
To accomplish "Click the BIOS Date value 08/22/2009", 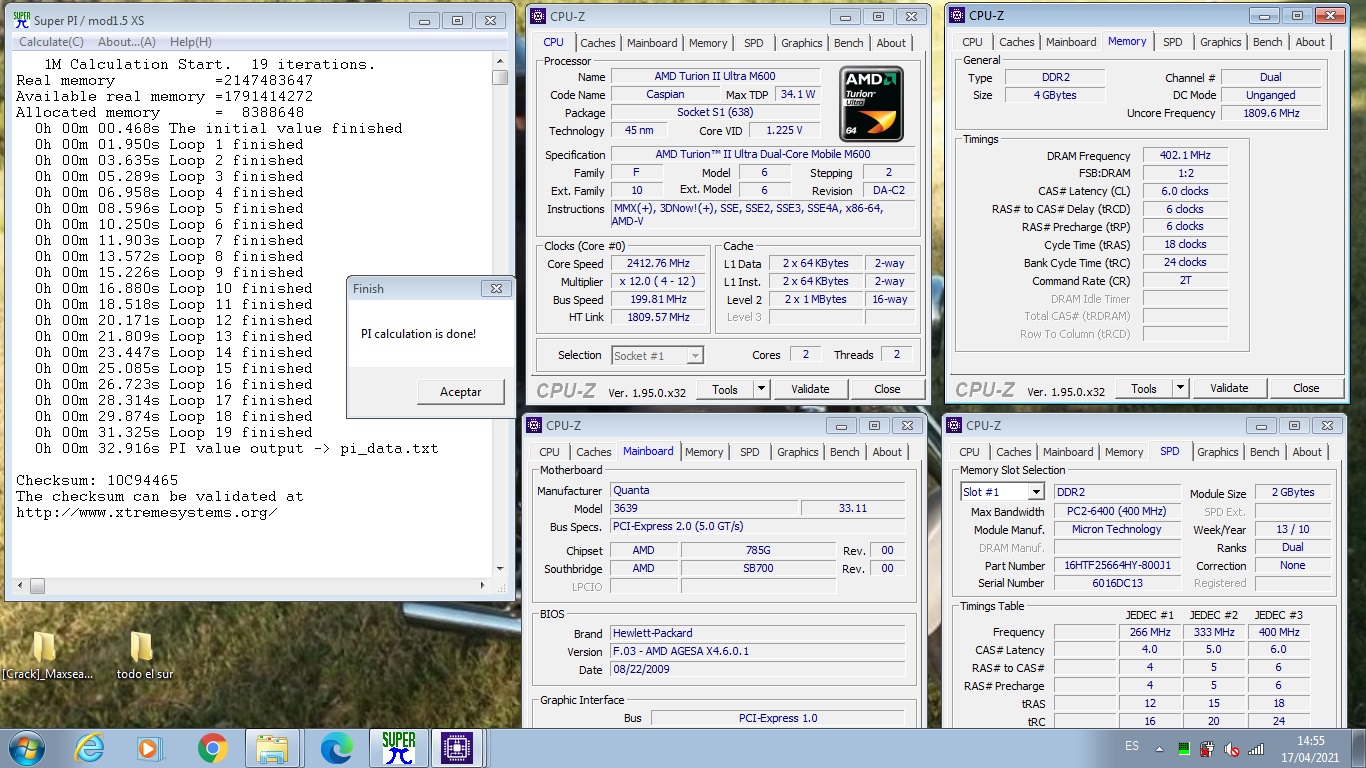I will [x=757, y=670].
